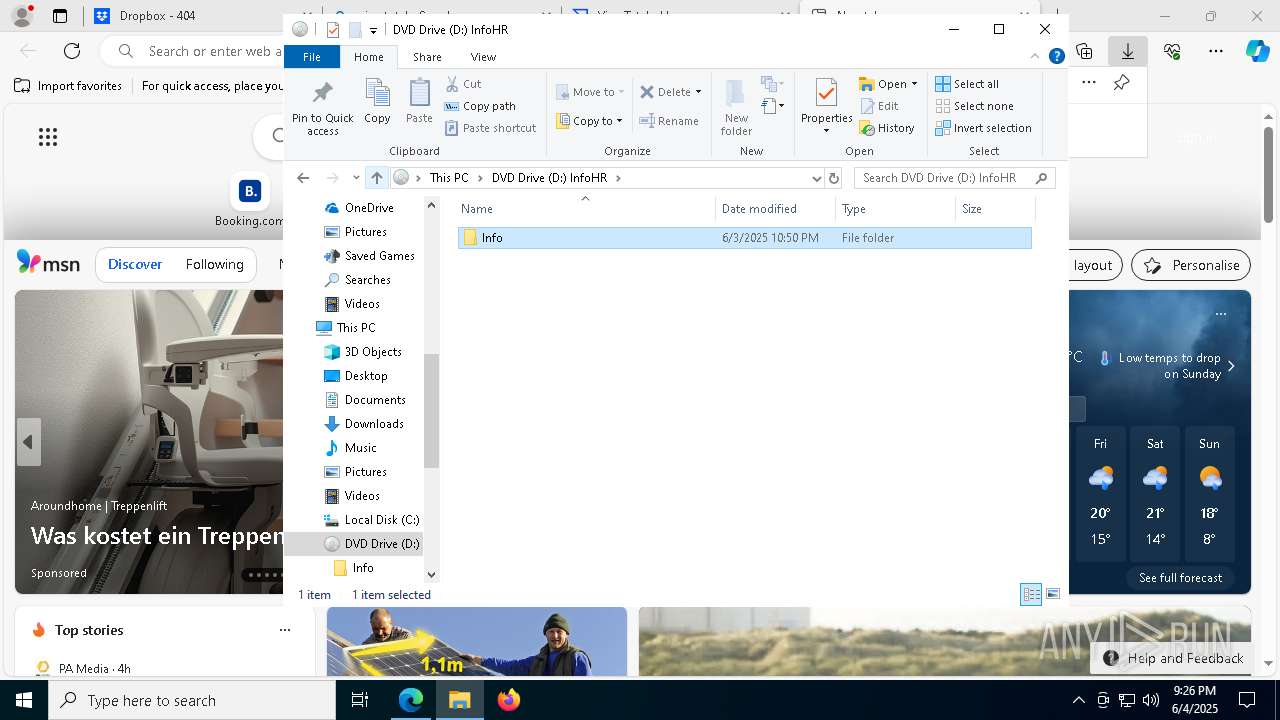1280x720 pixels.
Task: Open the File menu tab
Action: [x=312, y=57]
